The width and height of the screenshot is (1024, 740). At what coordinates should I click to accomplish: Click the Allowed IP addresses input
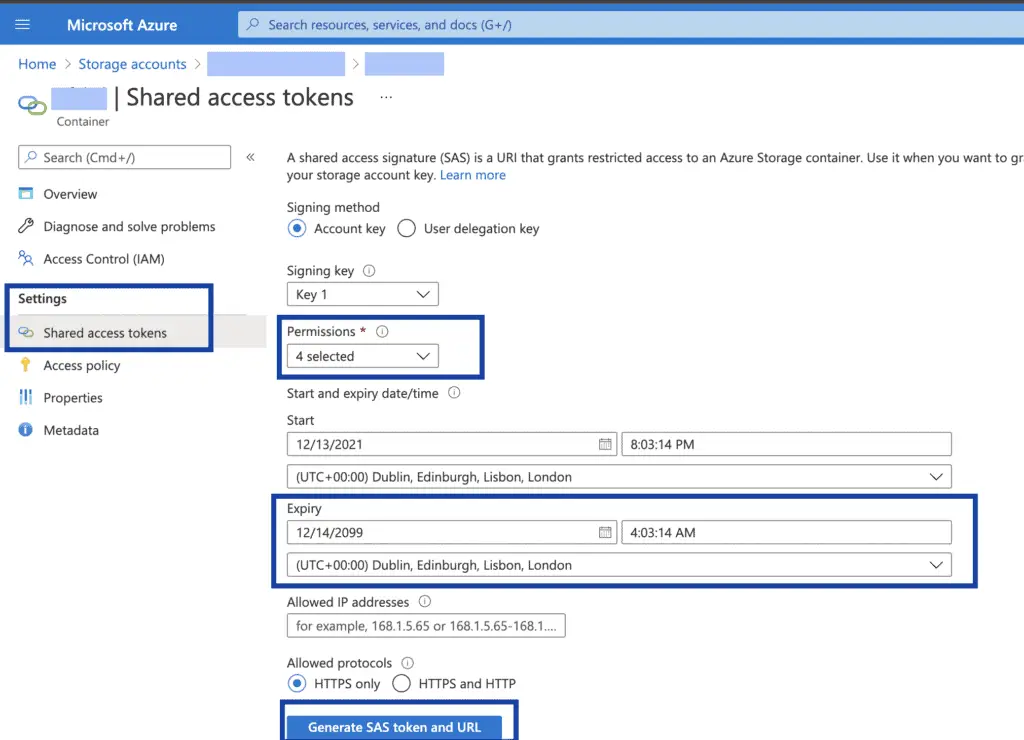[426, 626]
